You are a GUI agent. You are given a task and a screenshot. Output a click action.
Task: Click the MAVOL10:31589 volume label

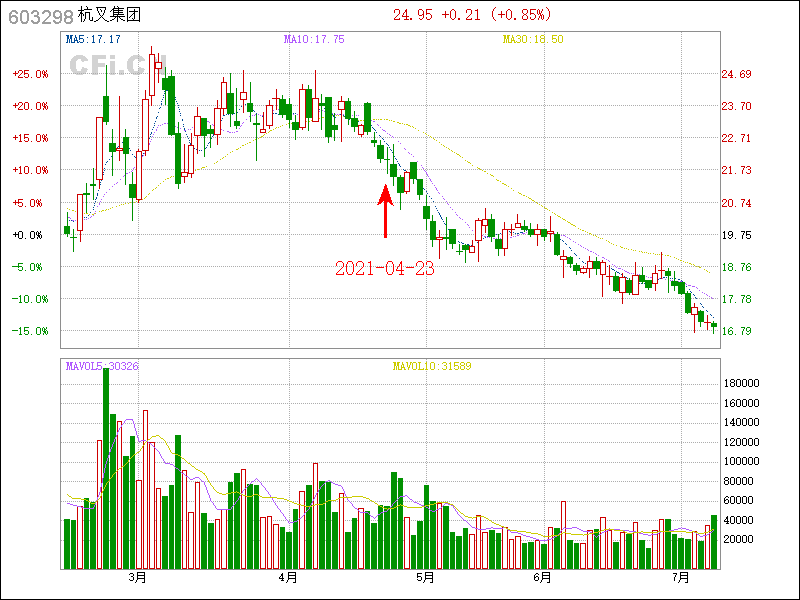[431, 366]
